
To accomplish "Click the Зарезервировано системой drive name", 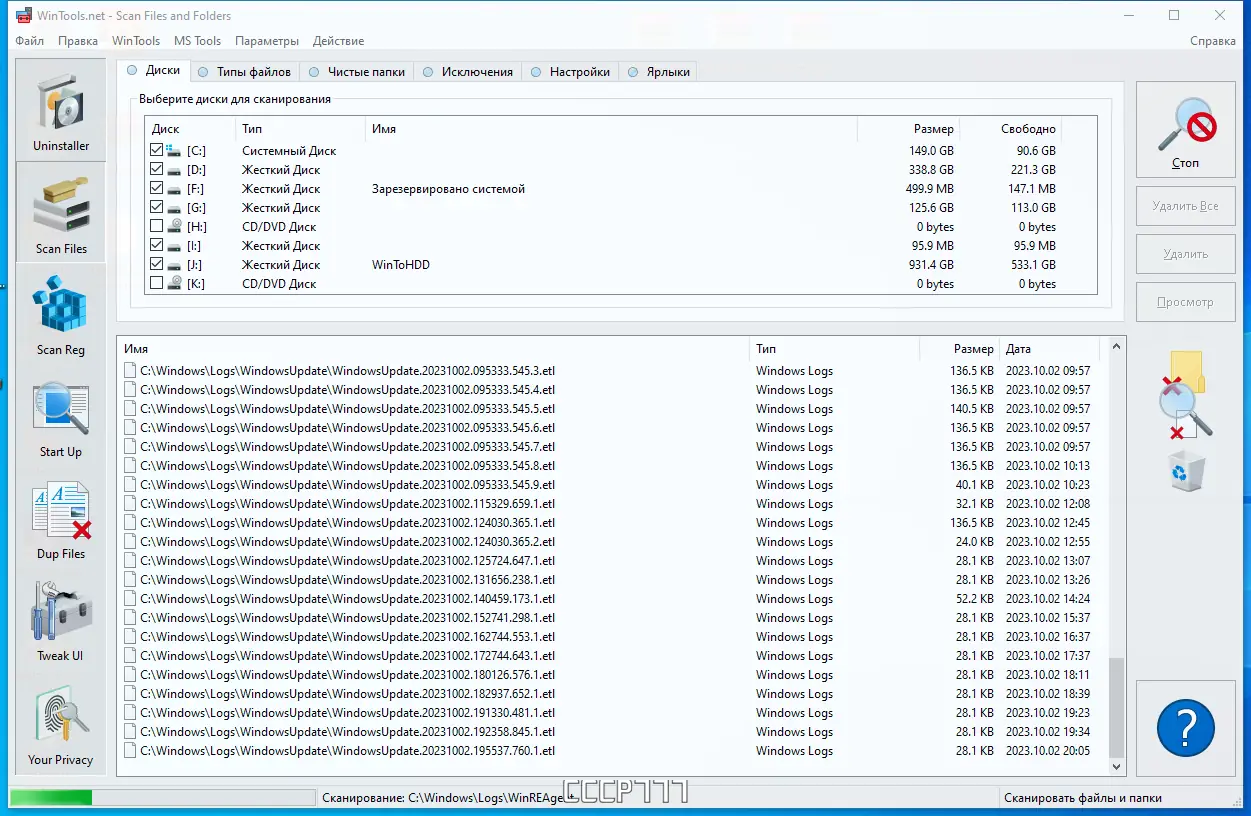I will 448,189.
